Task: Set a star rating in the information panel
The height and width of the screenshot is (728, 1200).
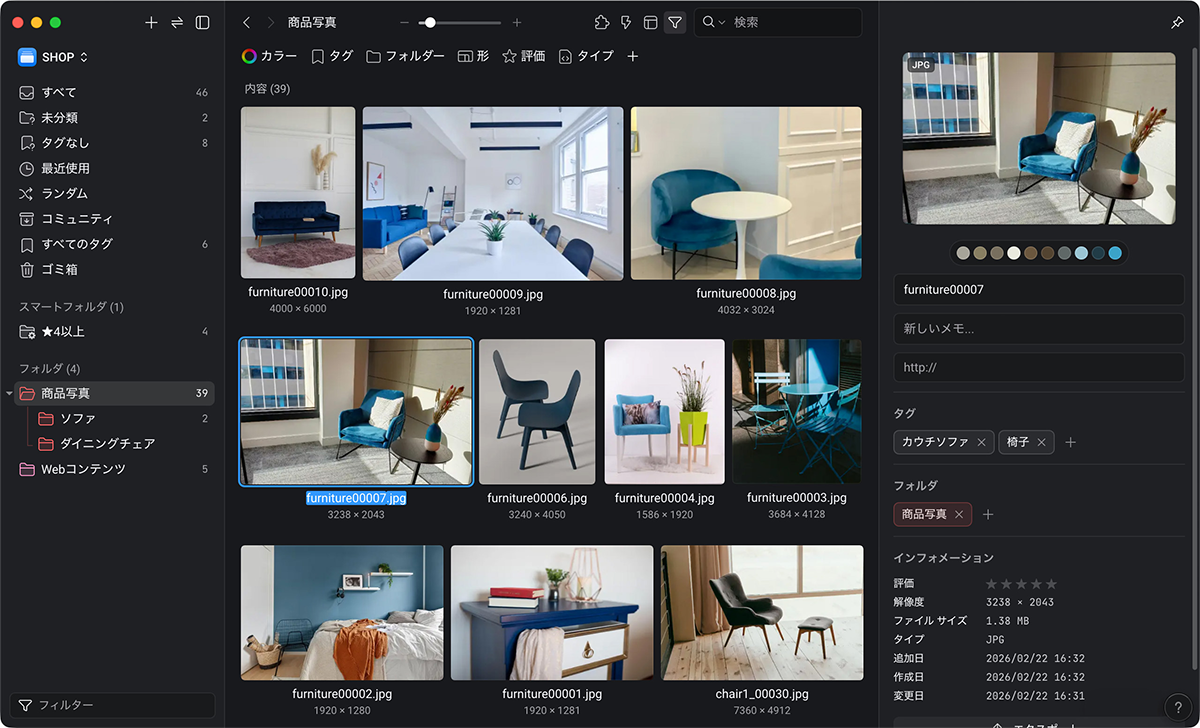Action: click(x=1022, y=583)
